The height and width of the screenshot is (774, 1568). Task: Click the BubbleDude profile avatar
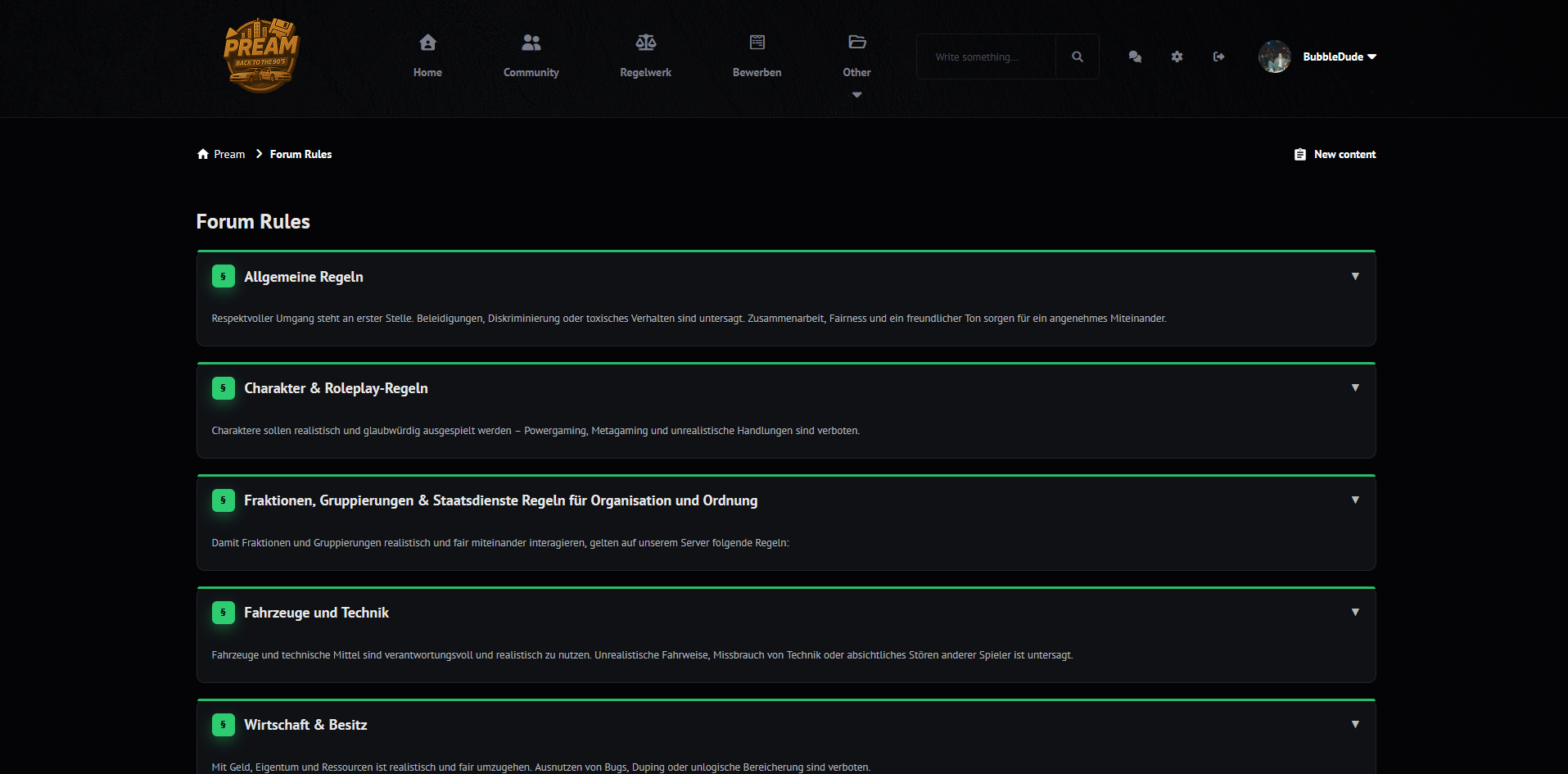pos(1274,57)
